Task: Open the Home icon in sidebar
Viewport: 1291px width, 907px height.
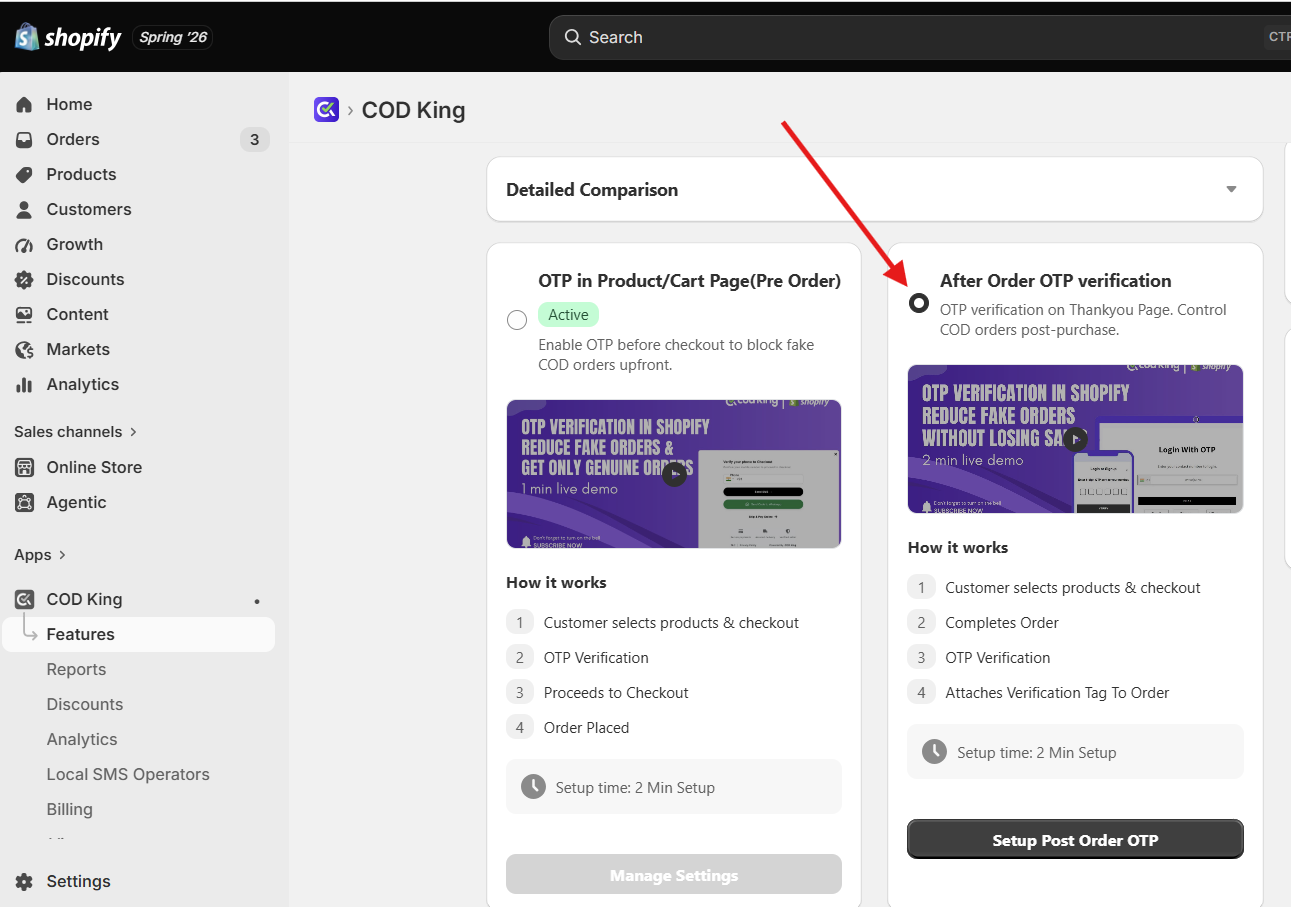Action: click(x=25, y=104)
